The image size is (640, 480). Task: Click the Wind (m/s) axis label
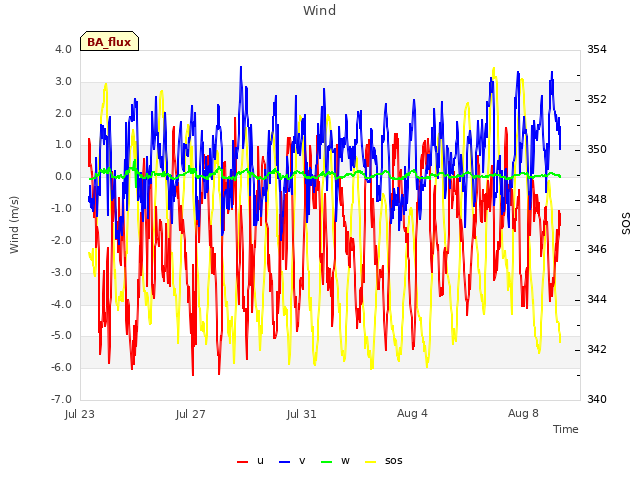tap(14, 225)
